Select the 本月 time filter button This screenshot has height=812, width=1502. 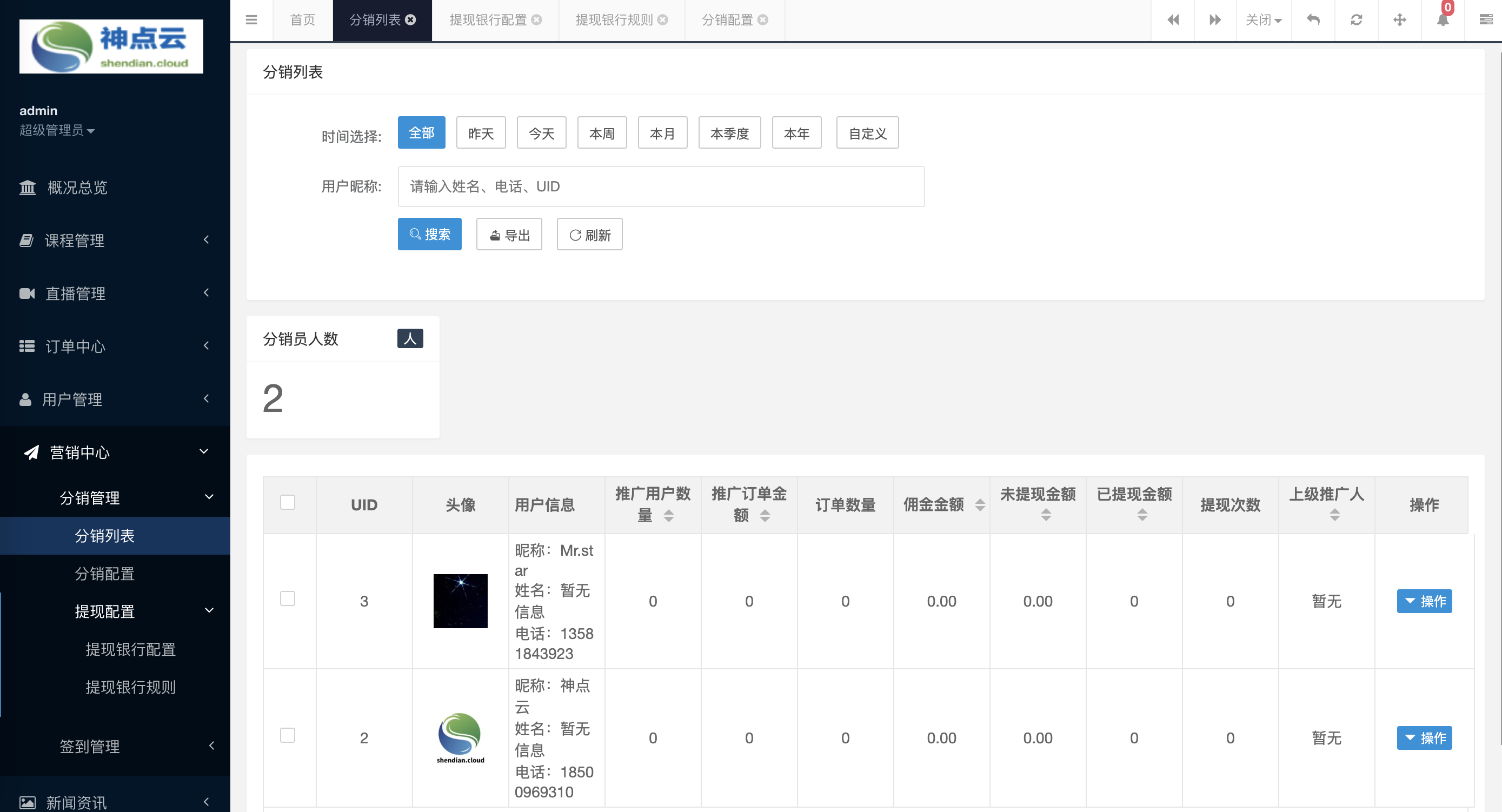coord(662,134)
